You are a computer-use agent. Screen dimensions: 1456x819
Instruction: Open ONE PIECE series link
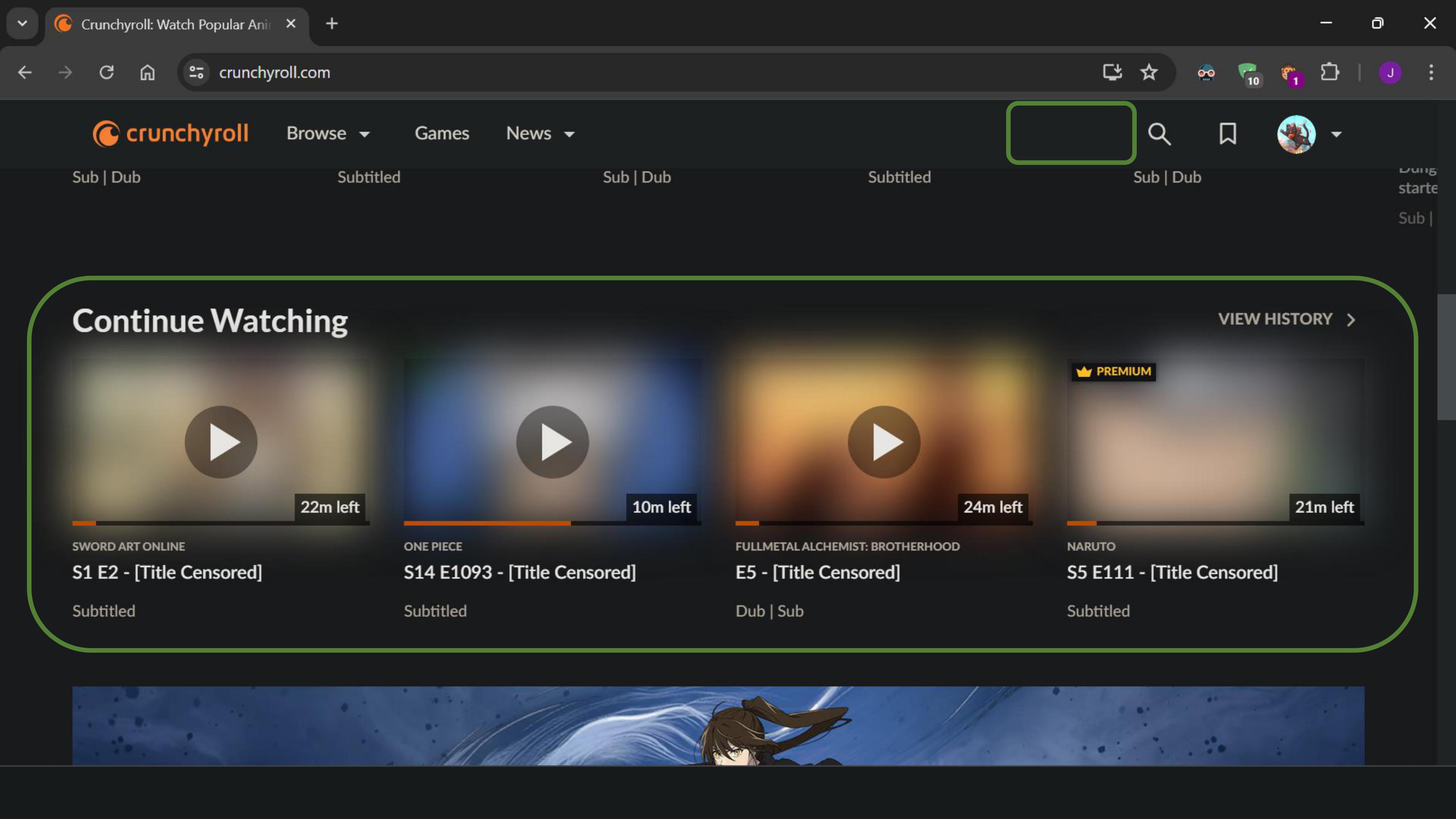pos(433,547)
